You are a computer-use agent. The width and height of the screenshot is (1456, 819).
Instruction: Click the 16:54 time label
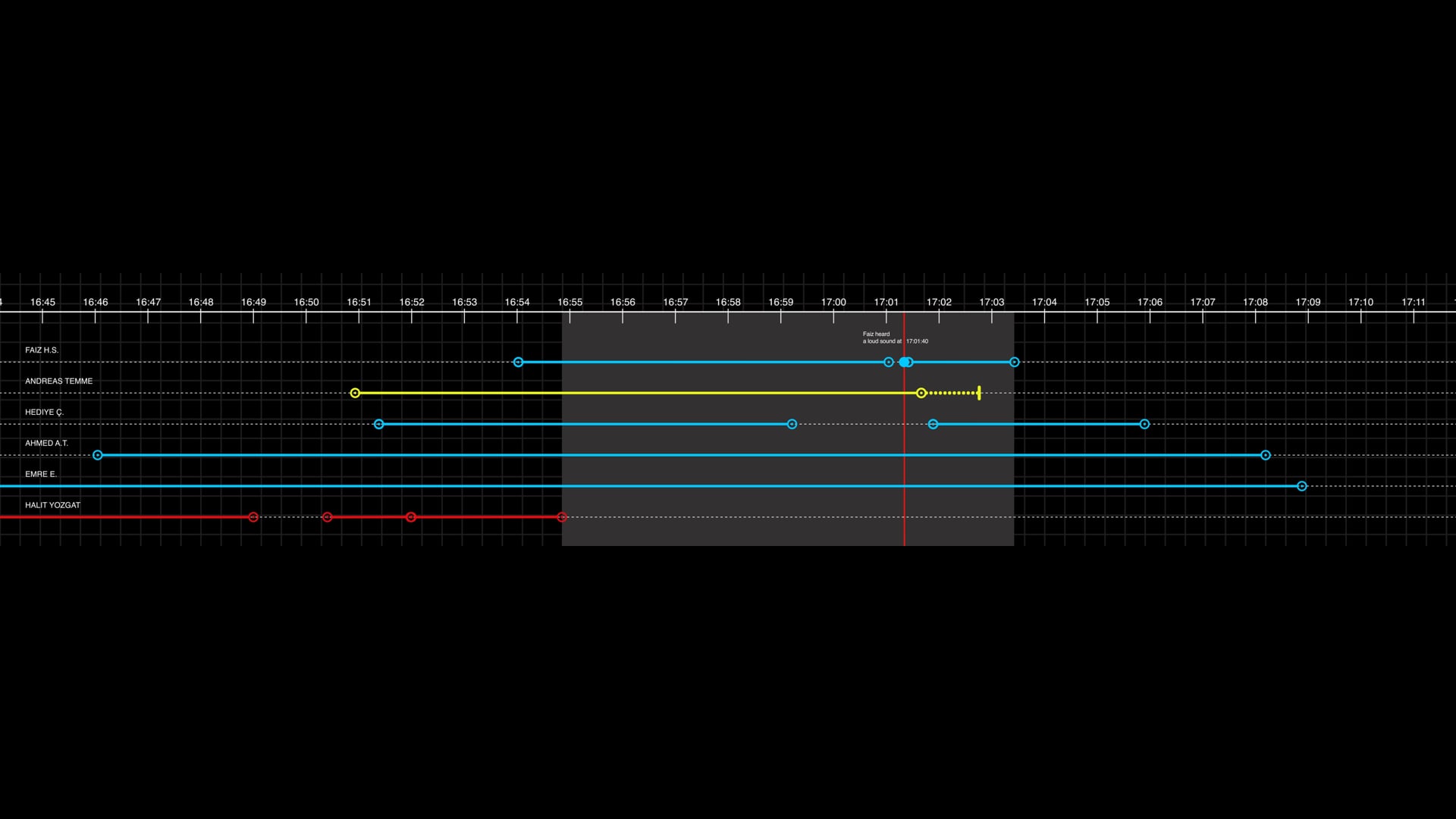coord(517,302)
